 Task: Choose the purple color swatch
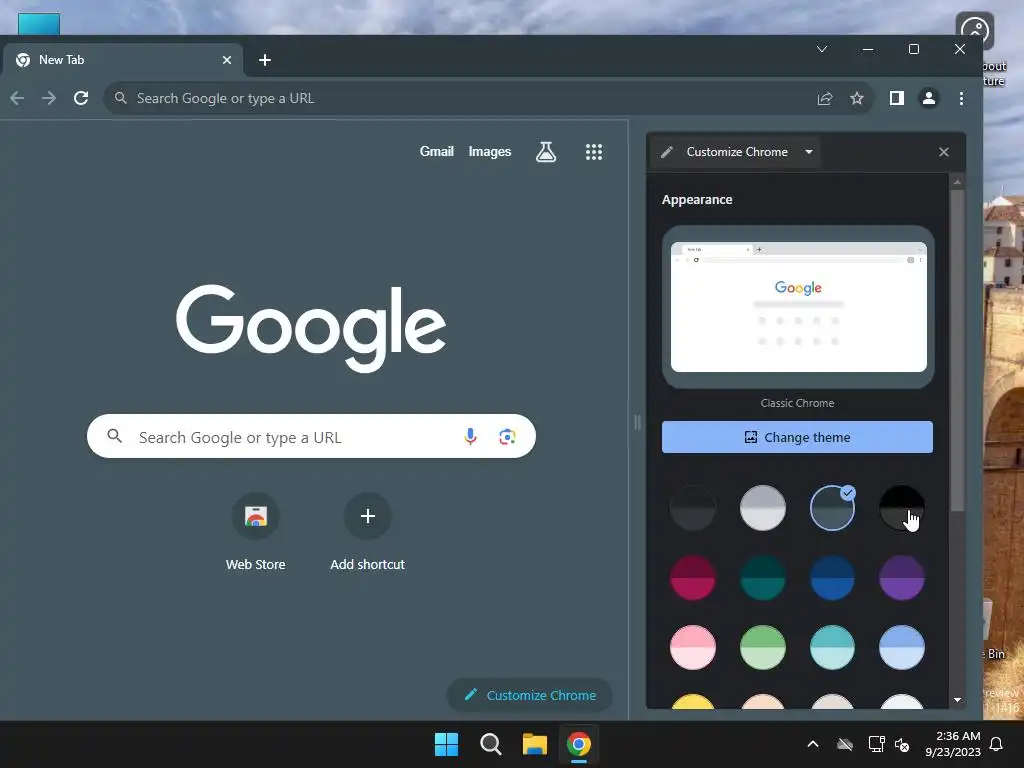pos(901,577)
